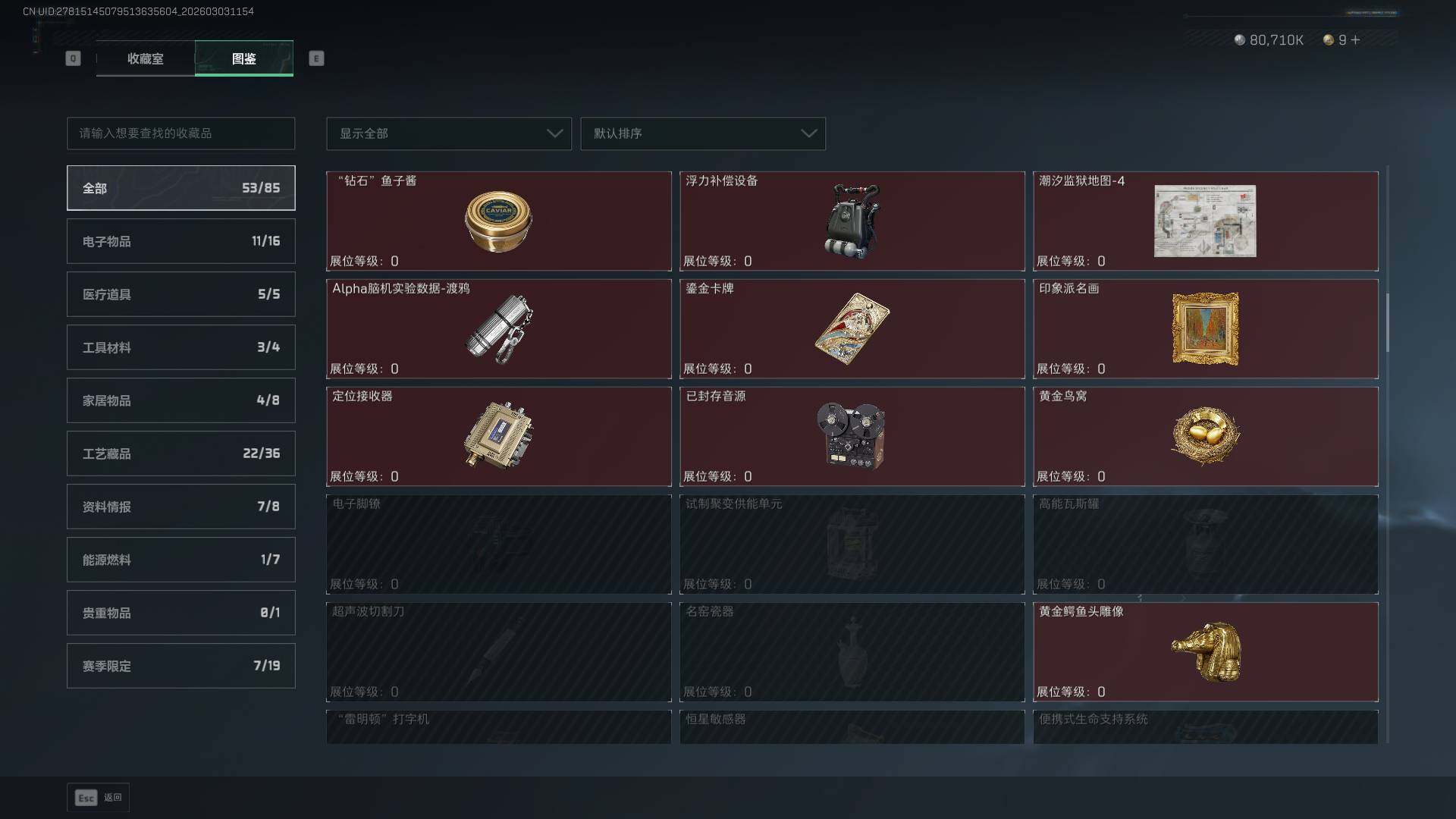Image resolution: width=1456 pixels, height=819 pixels.
Task: Filter by 电子物品 category
Action: (x=181, y=241)
